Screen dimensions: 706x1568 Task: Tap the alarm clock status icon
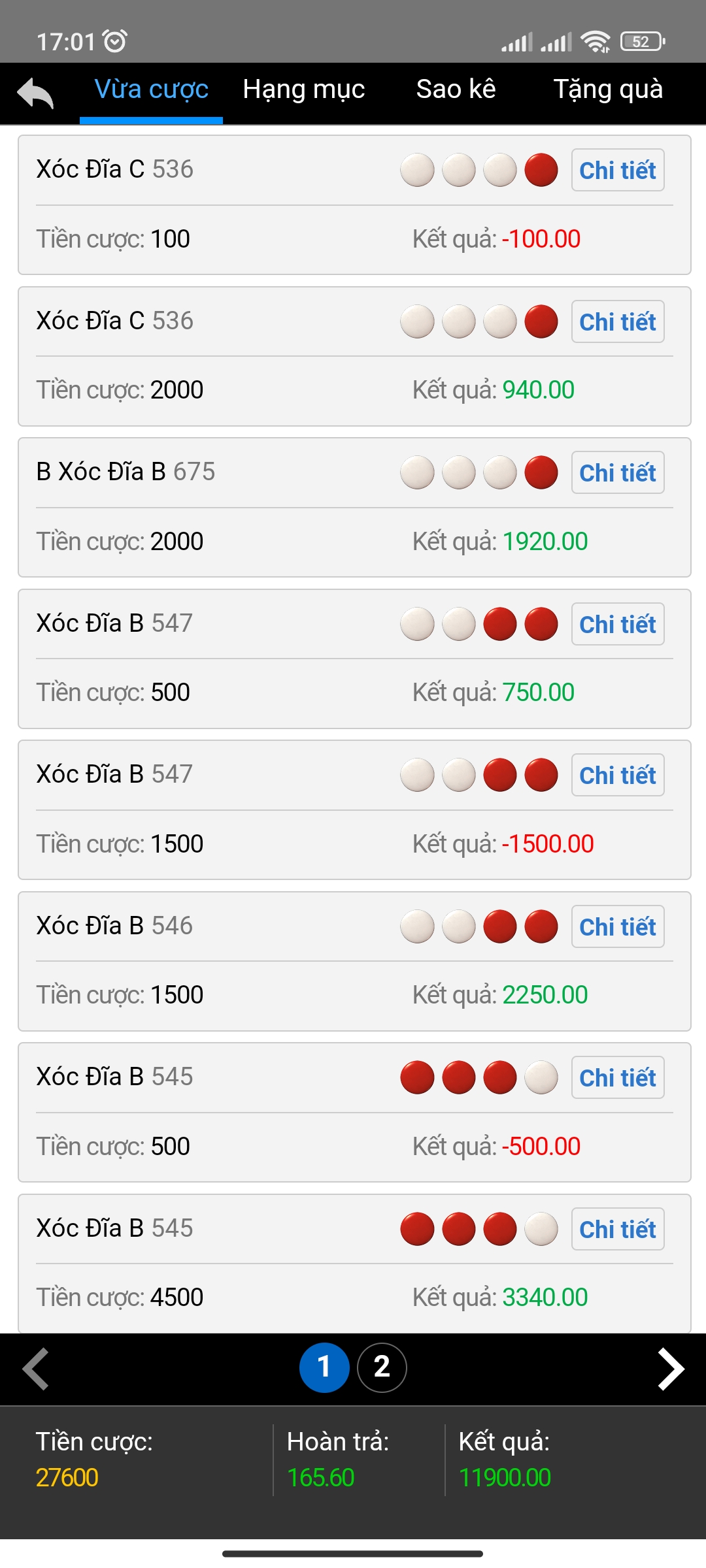(x=115, y=41)
